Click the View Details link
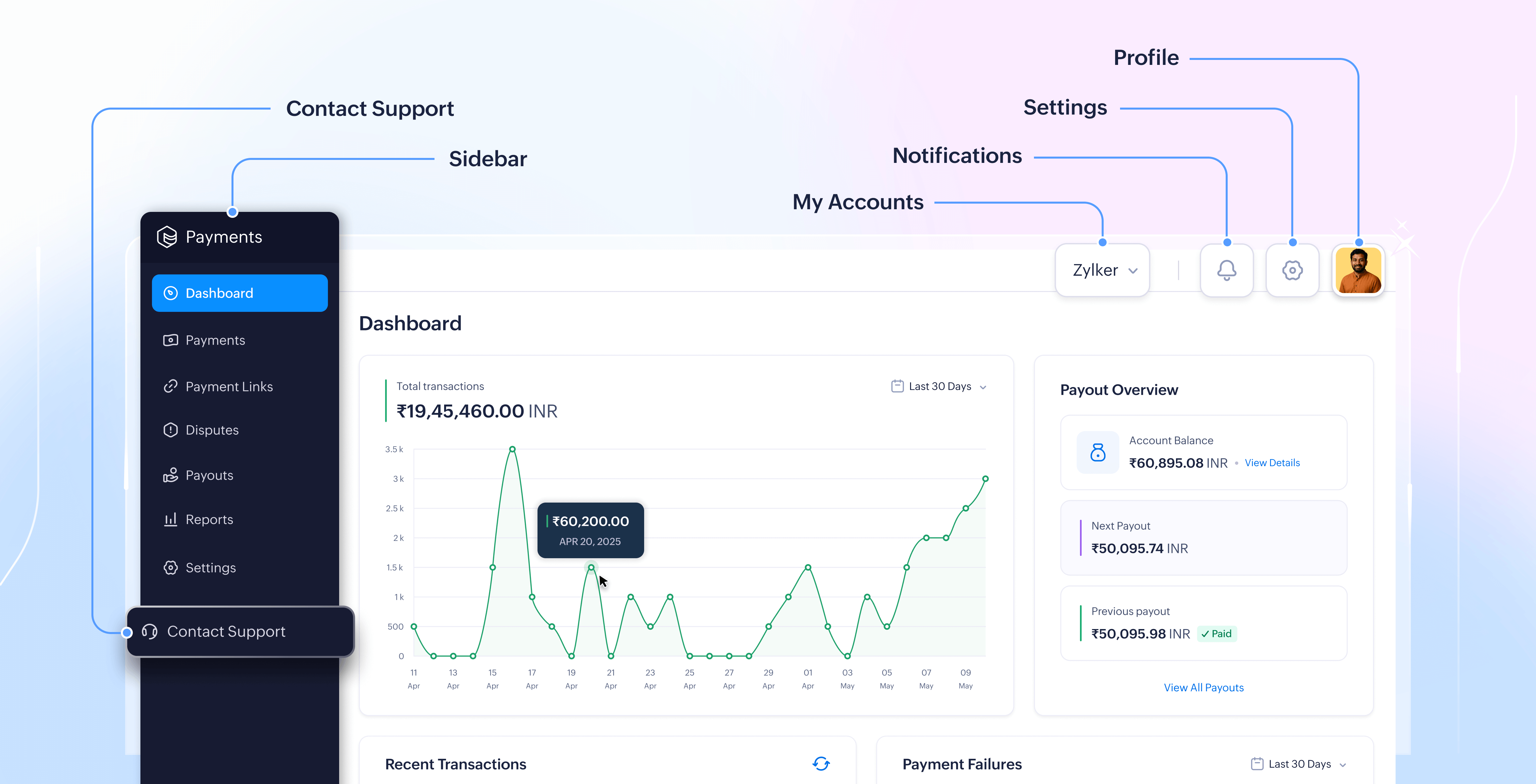Image resolution: width=1536 pixels, height=784 pixels. (x=1272, y=463)
